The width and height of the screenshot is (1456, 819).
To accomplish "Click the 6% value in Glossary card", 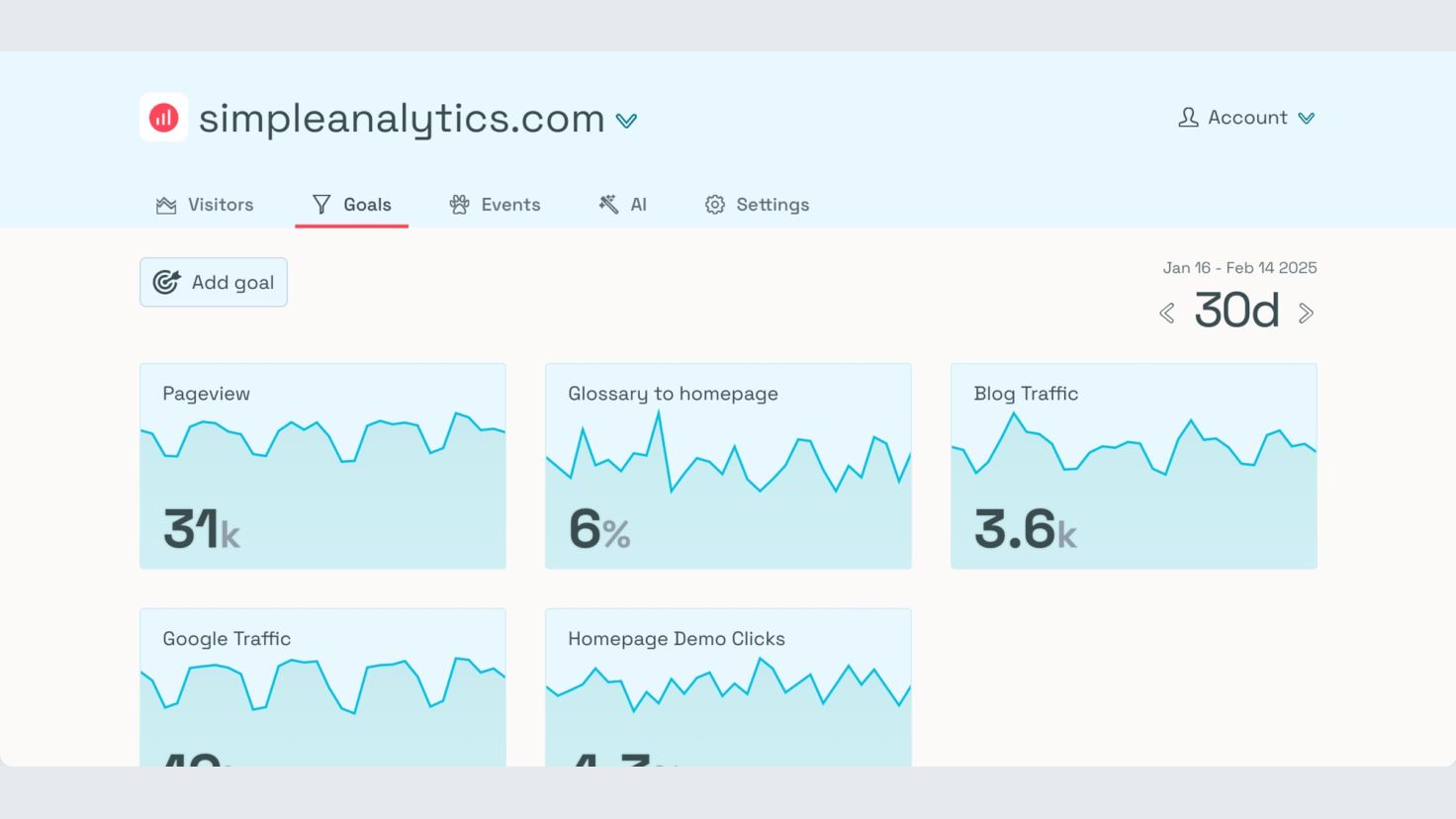I will (599, 528).
